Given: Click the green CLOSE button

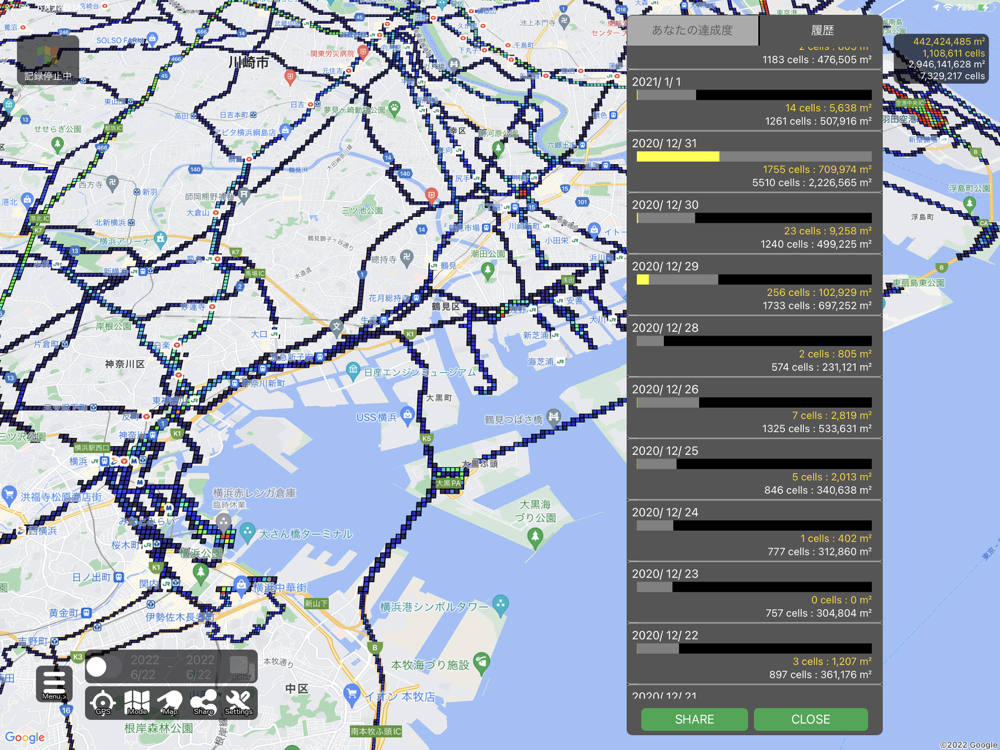Looking at the screenshot, I should tap(810, 719).
